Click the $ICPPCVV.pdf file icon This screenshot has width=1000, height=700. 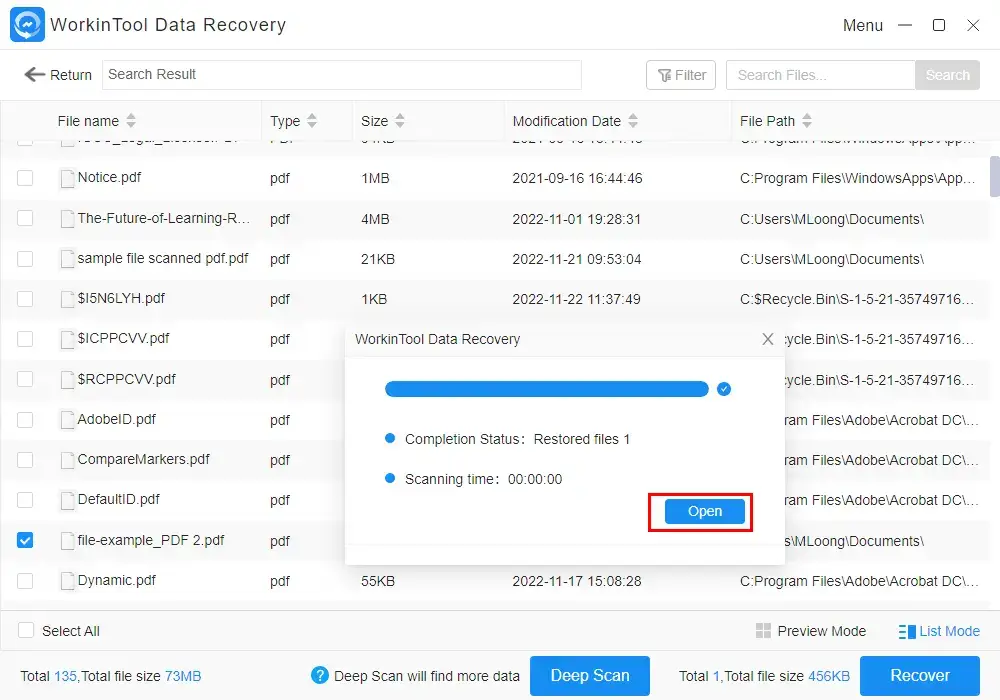pyautogui.click(x=67, y=339)
